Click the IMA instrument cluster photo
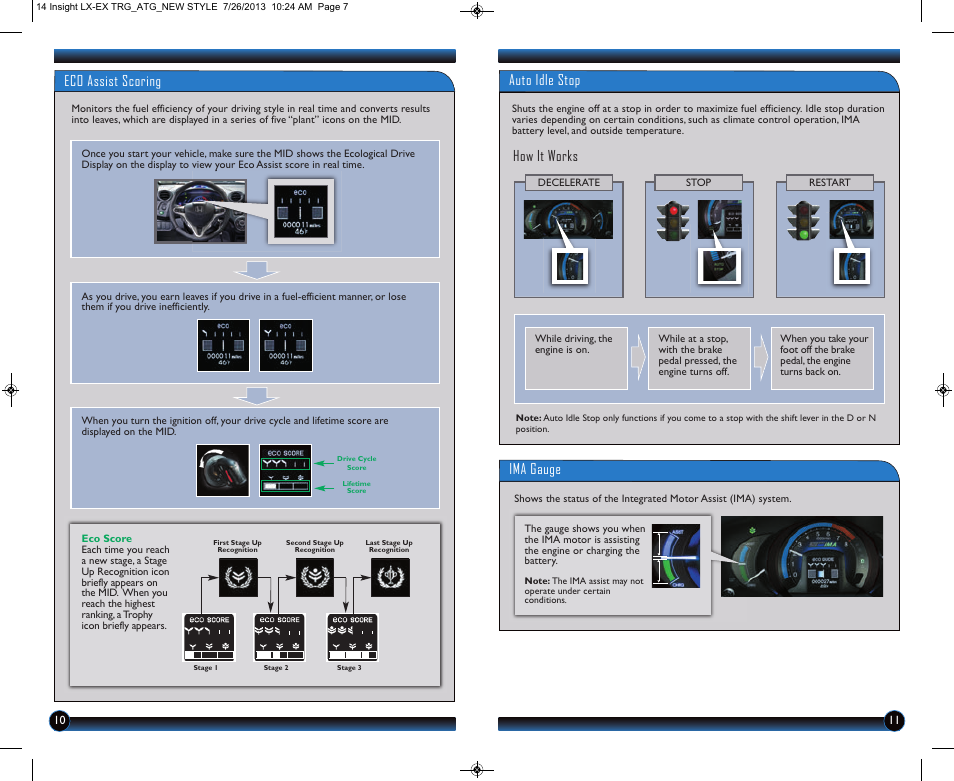The height and width of the screenshot is (781, 954). [801, 557]
